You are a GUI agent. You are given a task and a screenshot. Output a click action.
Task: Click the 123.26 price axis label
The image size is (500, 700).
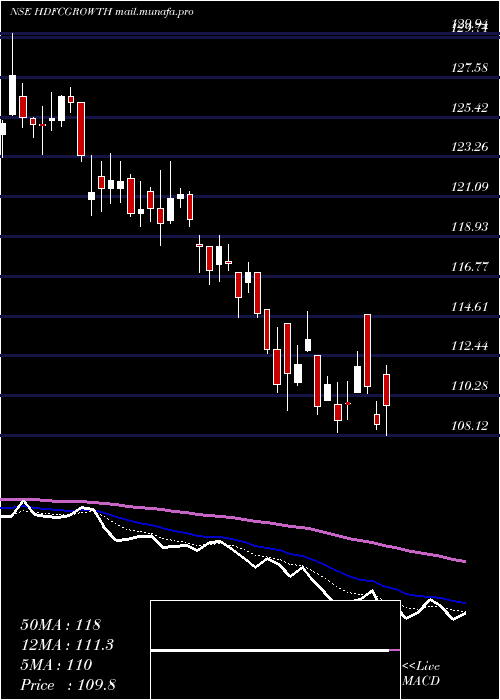(x=470, y=147)
